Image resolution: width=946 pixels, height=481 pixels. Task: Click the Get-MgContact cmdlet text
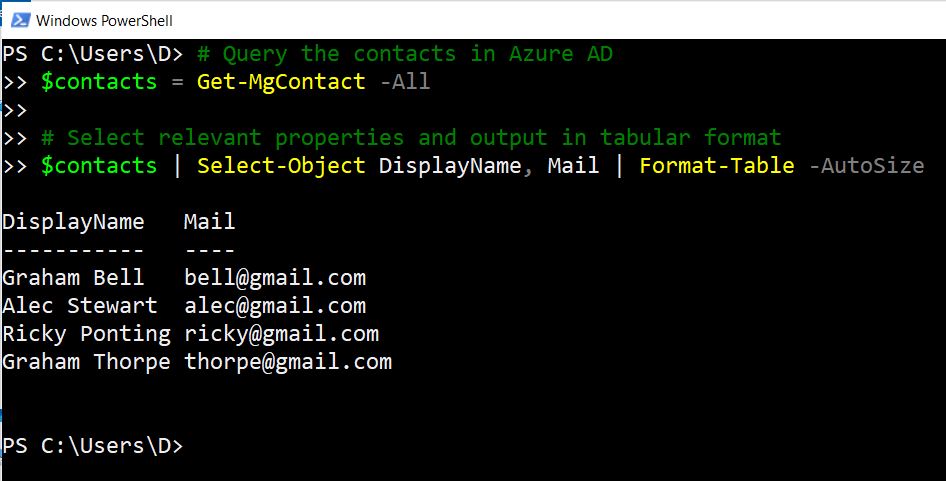(281, 81)
